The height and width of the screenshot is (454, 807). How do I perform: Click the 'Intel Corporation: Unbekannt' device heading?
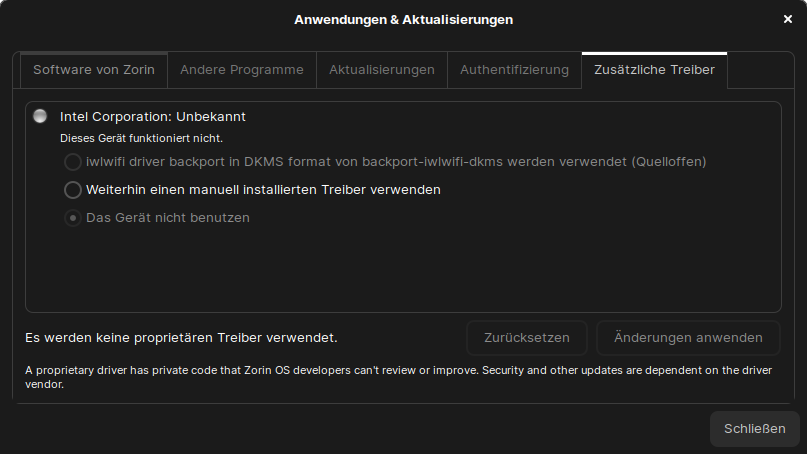tap(152, 116)
